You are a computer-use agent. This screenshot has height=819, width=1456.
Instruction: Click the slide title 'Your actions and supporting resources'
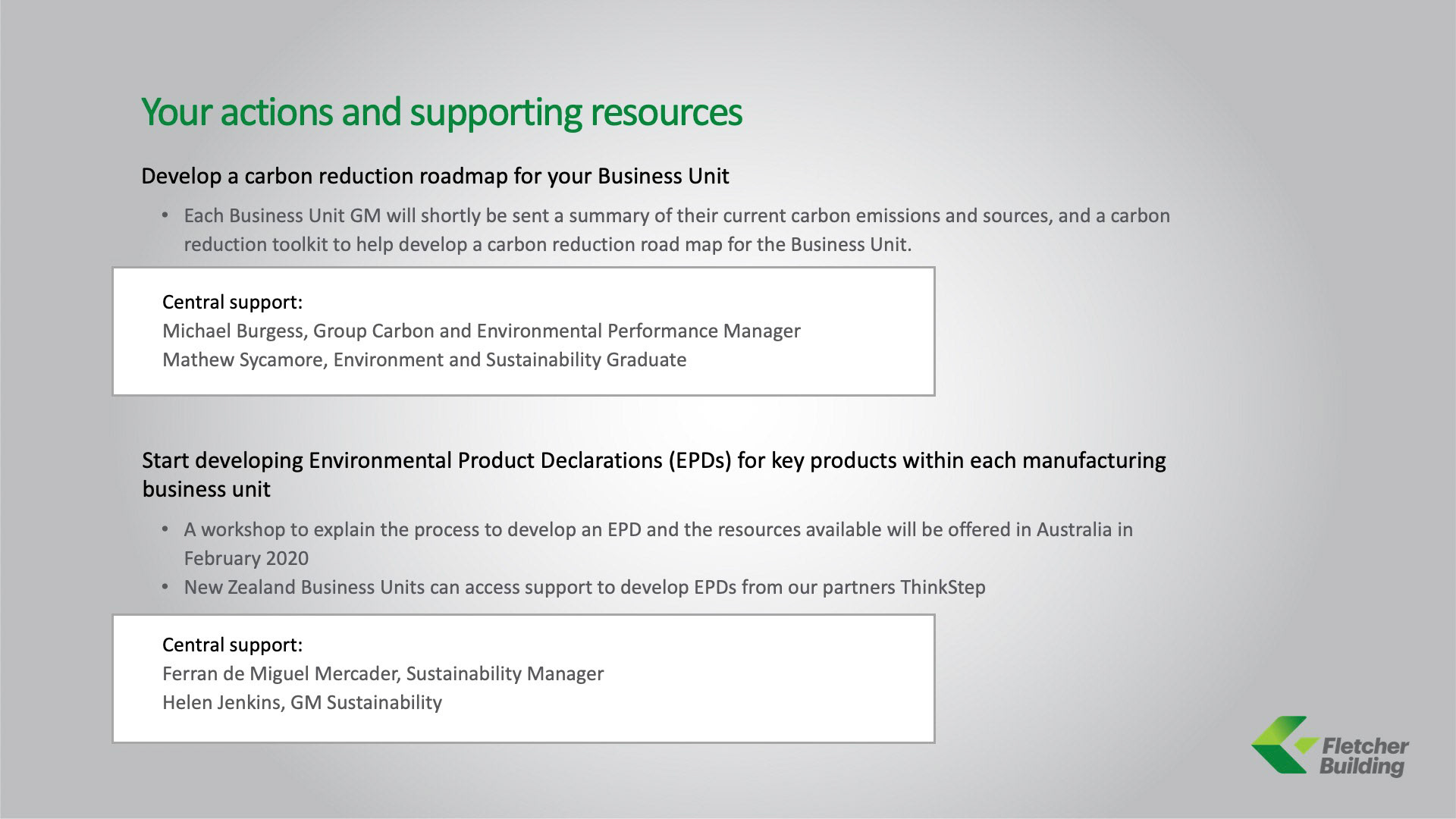441,111
